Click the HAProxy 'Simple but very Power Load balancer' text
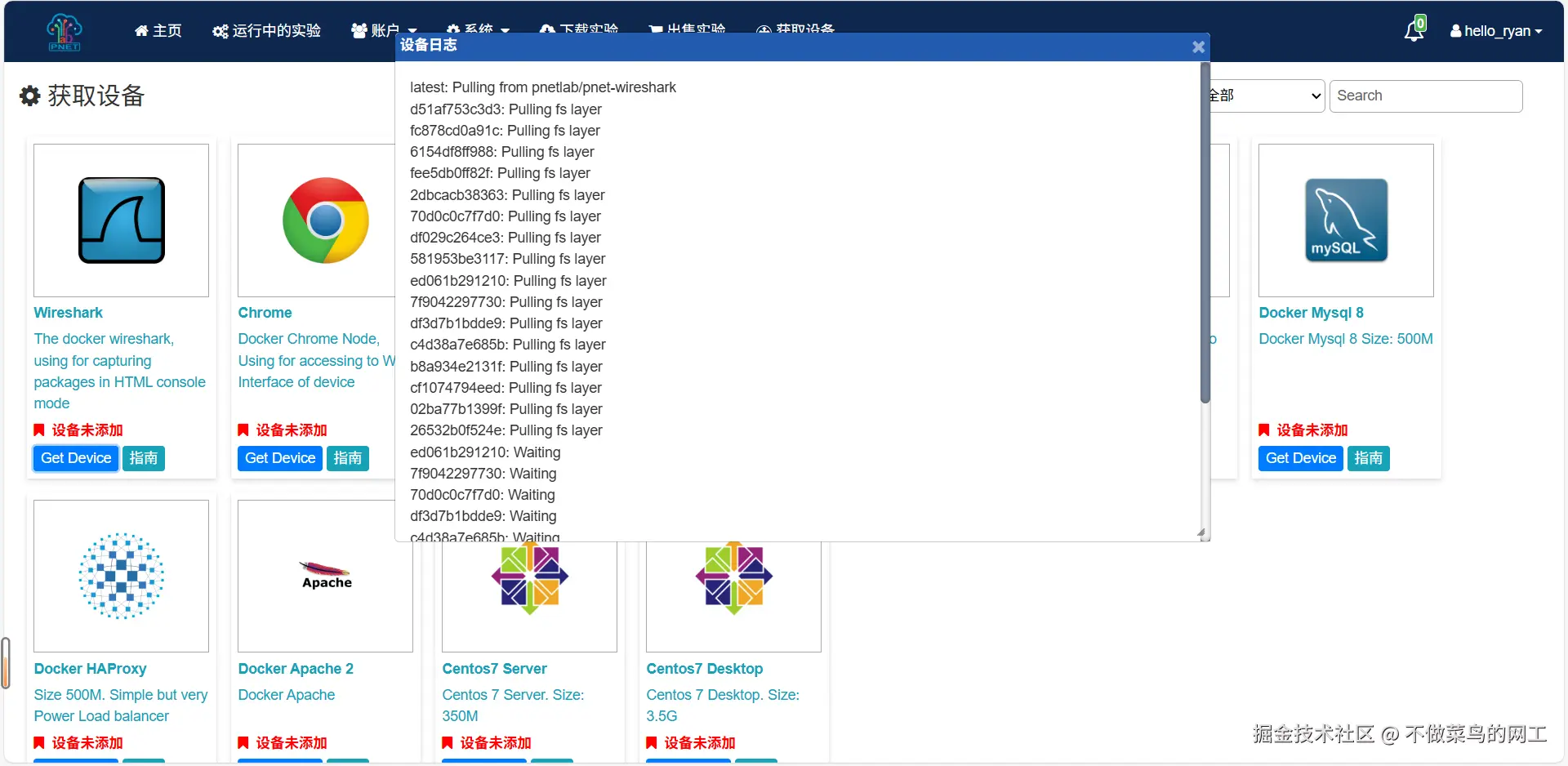This screenshot has width=1568, height=766. click(x=121, y=706)
